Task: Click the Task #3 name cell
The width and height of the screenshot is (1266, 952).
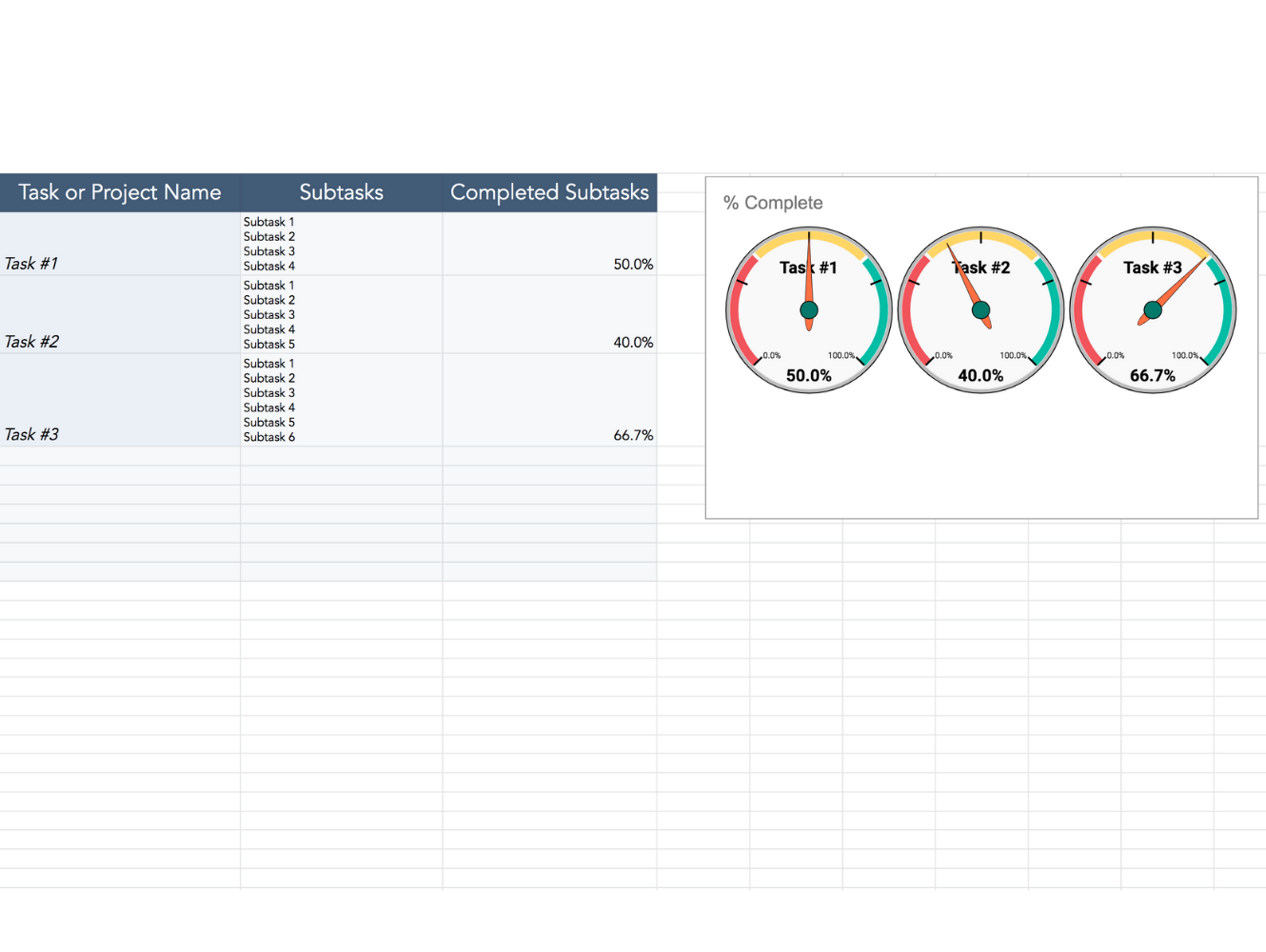Action: (120, 400)
